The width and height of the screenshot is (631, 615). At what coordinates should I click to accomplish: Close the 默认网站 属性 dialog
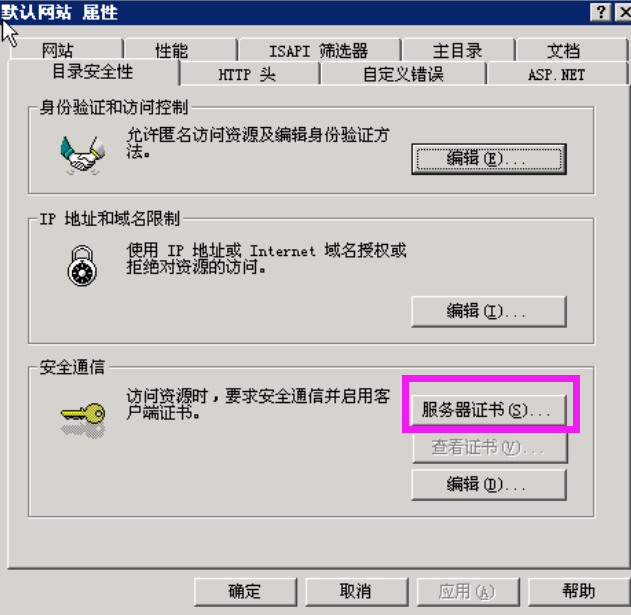pyautogui.click(x=624, y=12)
